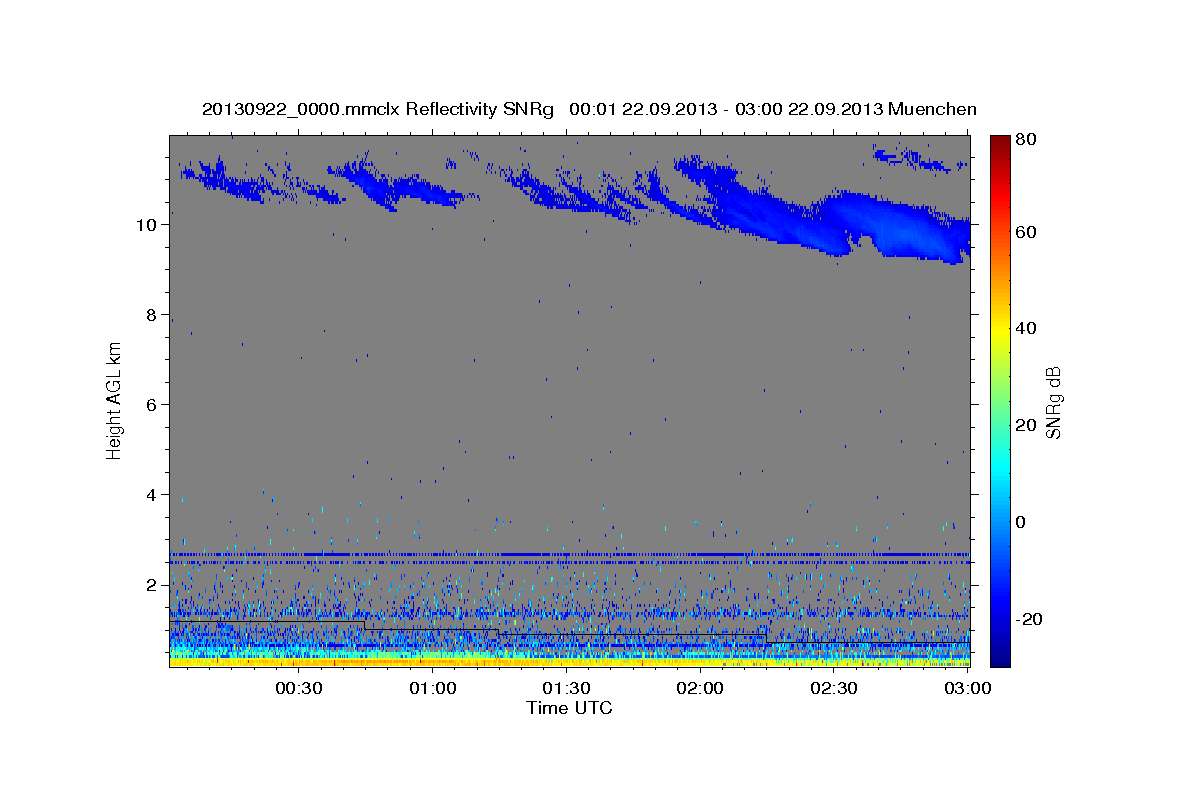Click the height tick label 8
Screen dimensions: 1200x800
(x=151, y=315)
